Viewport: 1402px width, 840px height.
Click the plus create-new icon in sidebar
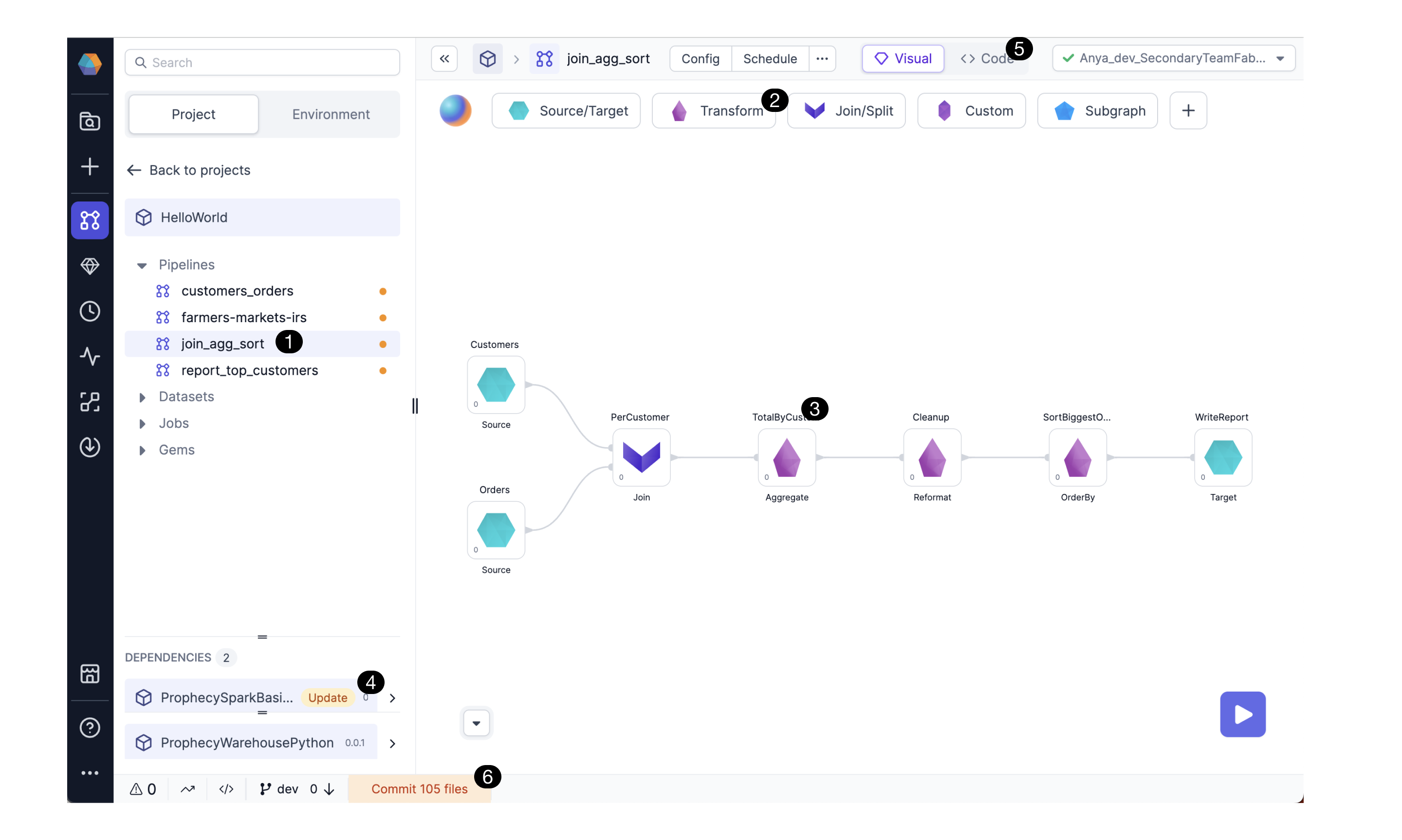(x=90, y=166)
